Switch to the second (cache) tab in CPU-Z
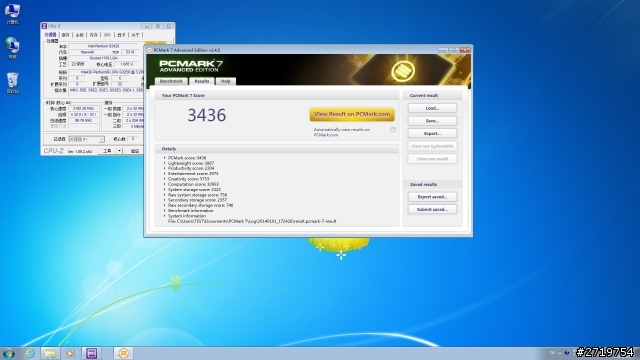Image resolution: width=640 pixels, height=360 pixels. point(66,35)
